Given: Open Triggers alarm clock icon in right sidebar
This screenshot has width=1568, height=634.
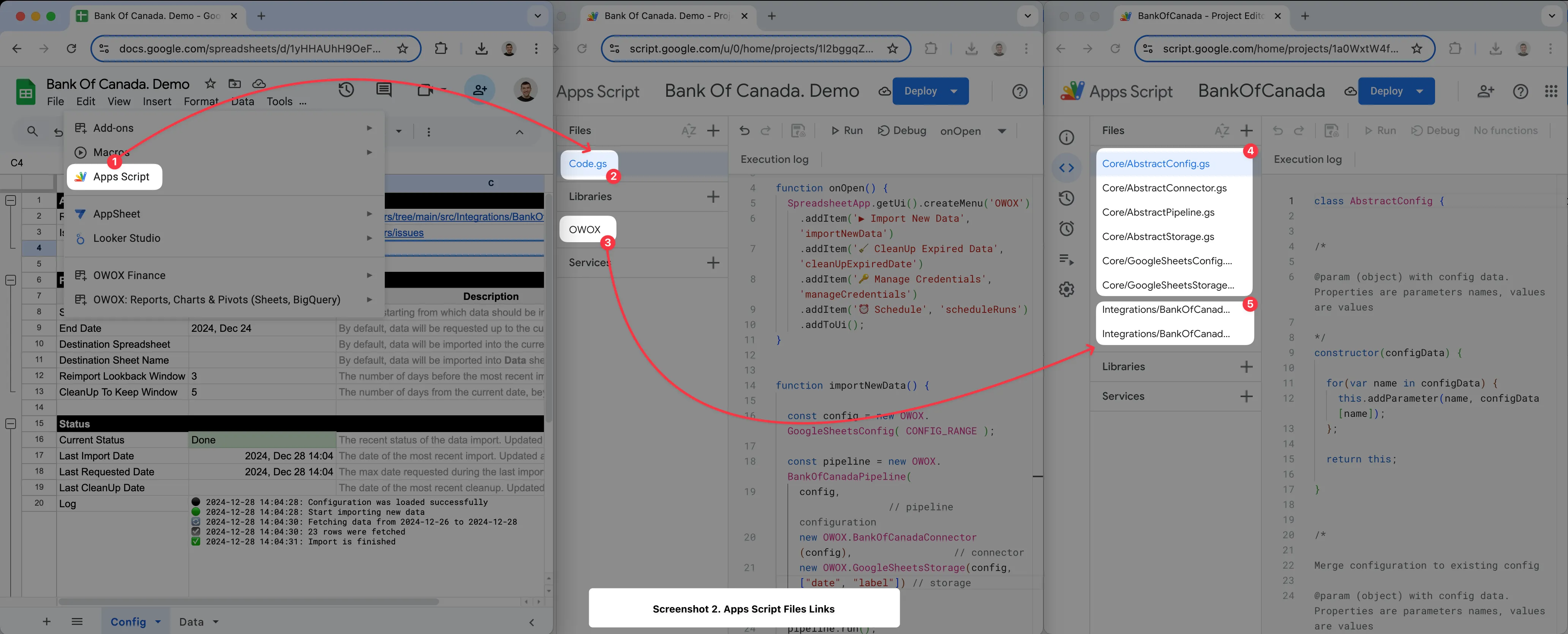Looking at the screenshot, I should [1067, 229].
